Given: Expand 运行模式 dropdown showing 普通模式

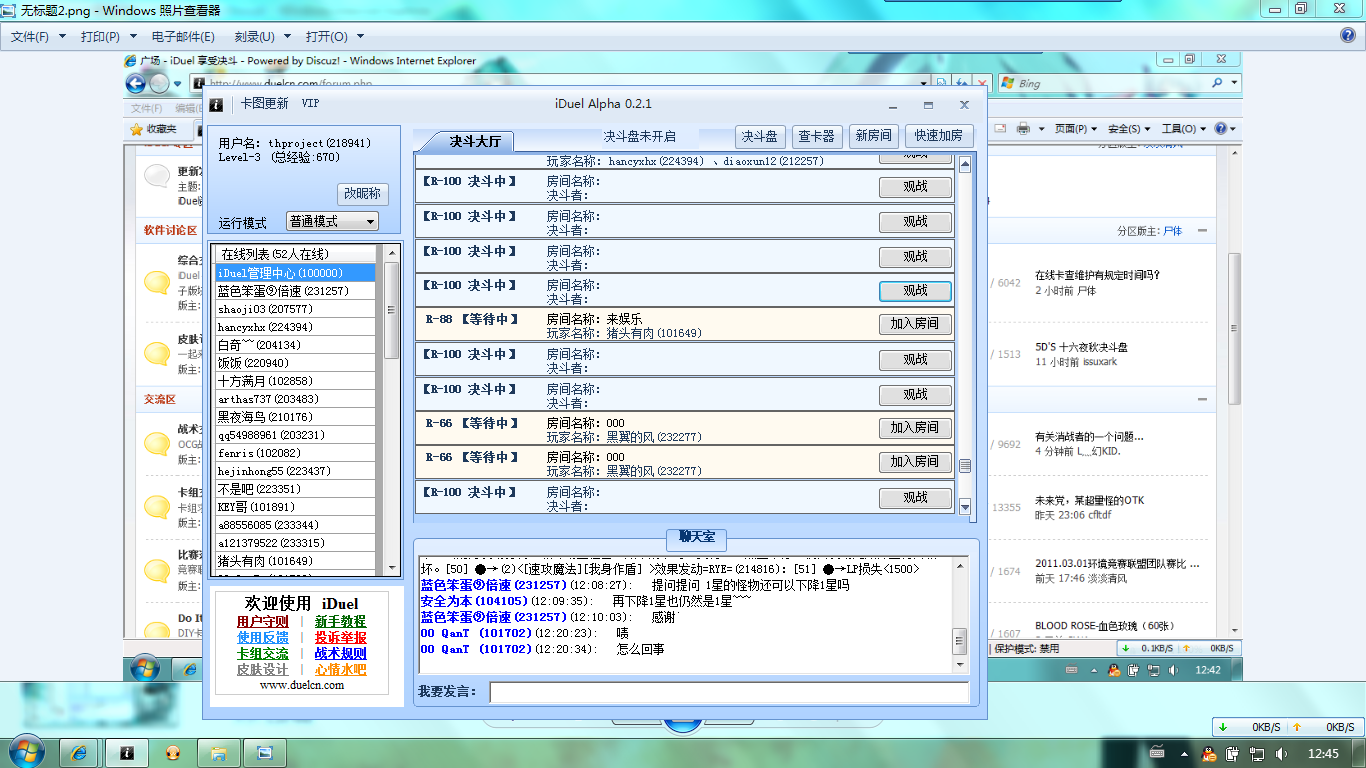Looking at the screenshot, I should [x=332, y=221].
